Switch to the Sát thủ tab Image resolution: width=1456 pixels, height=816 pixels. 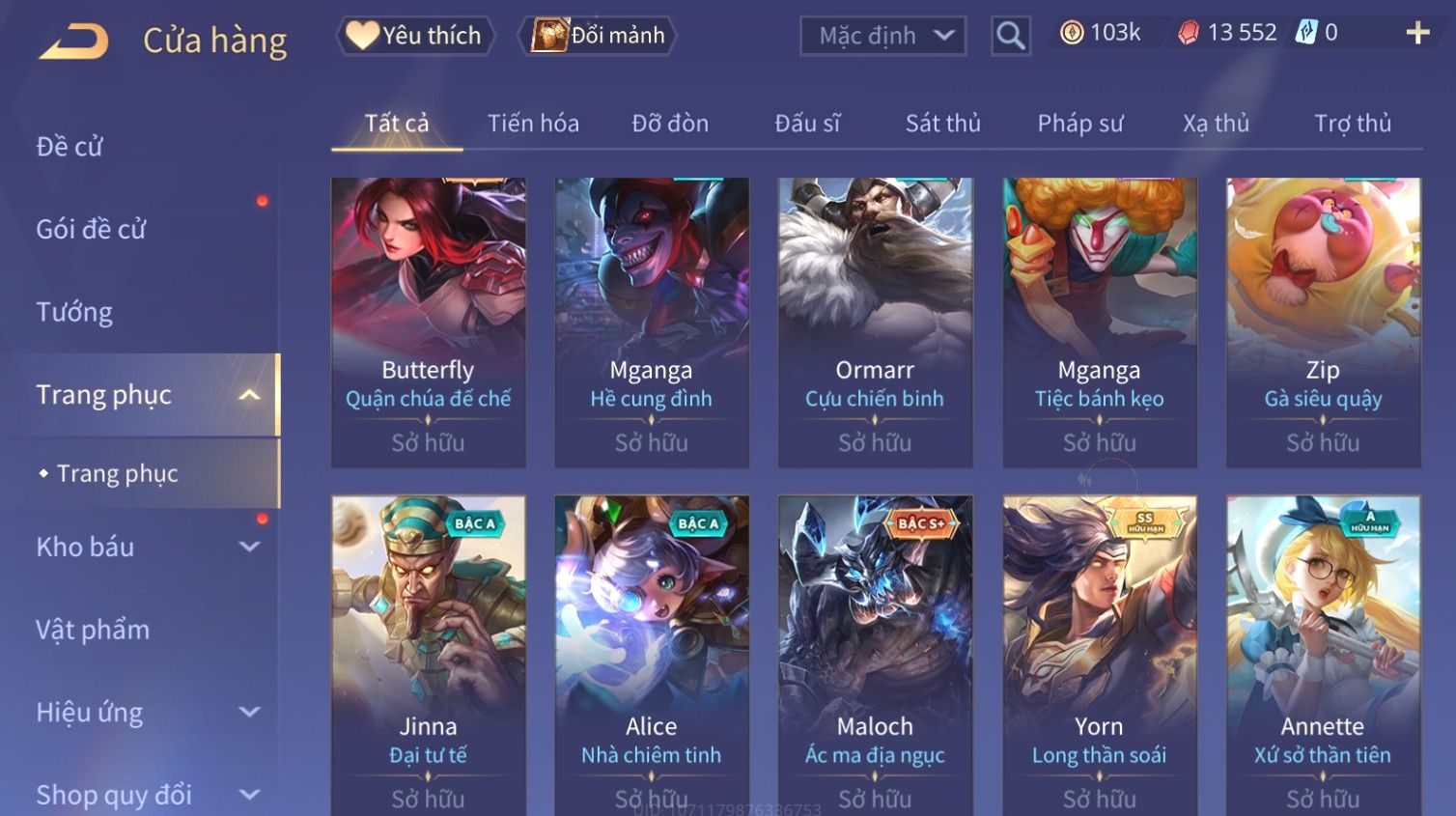tap(942, 124)
